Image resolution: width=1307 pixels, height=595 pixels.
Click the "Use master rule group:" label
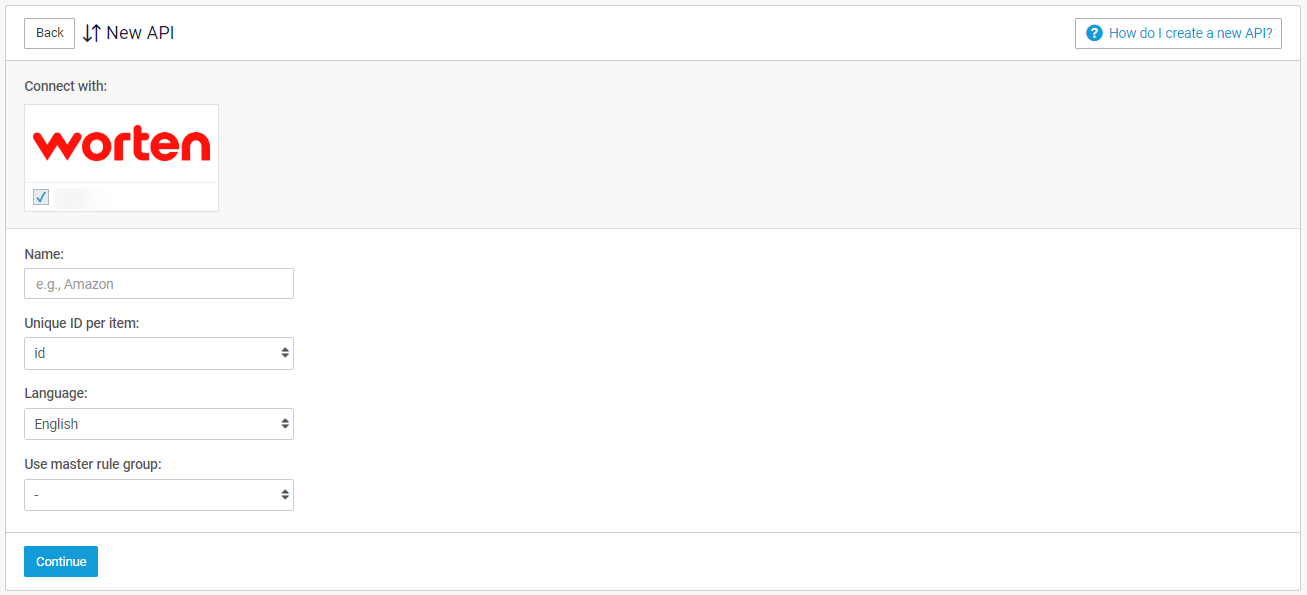tap(92, 464)
